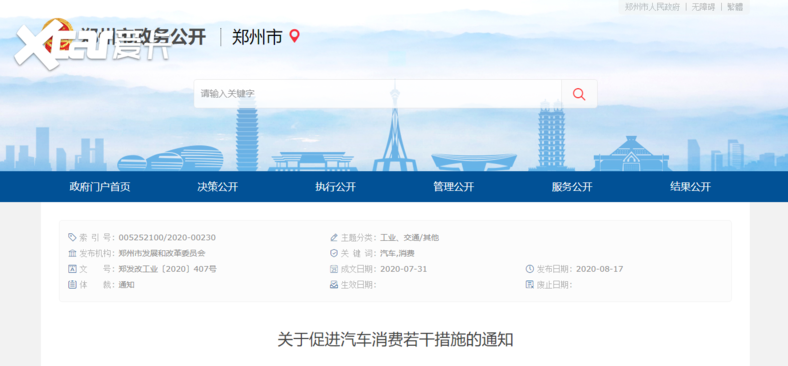Switch to traditional Chinese via 繁體 link
This screenshot has width=788, height=366.
point(735,7)
